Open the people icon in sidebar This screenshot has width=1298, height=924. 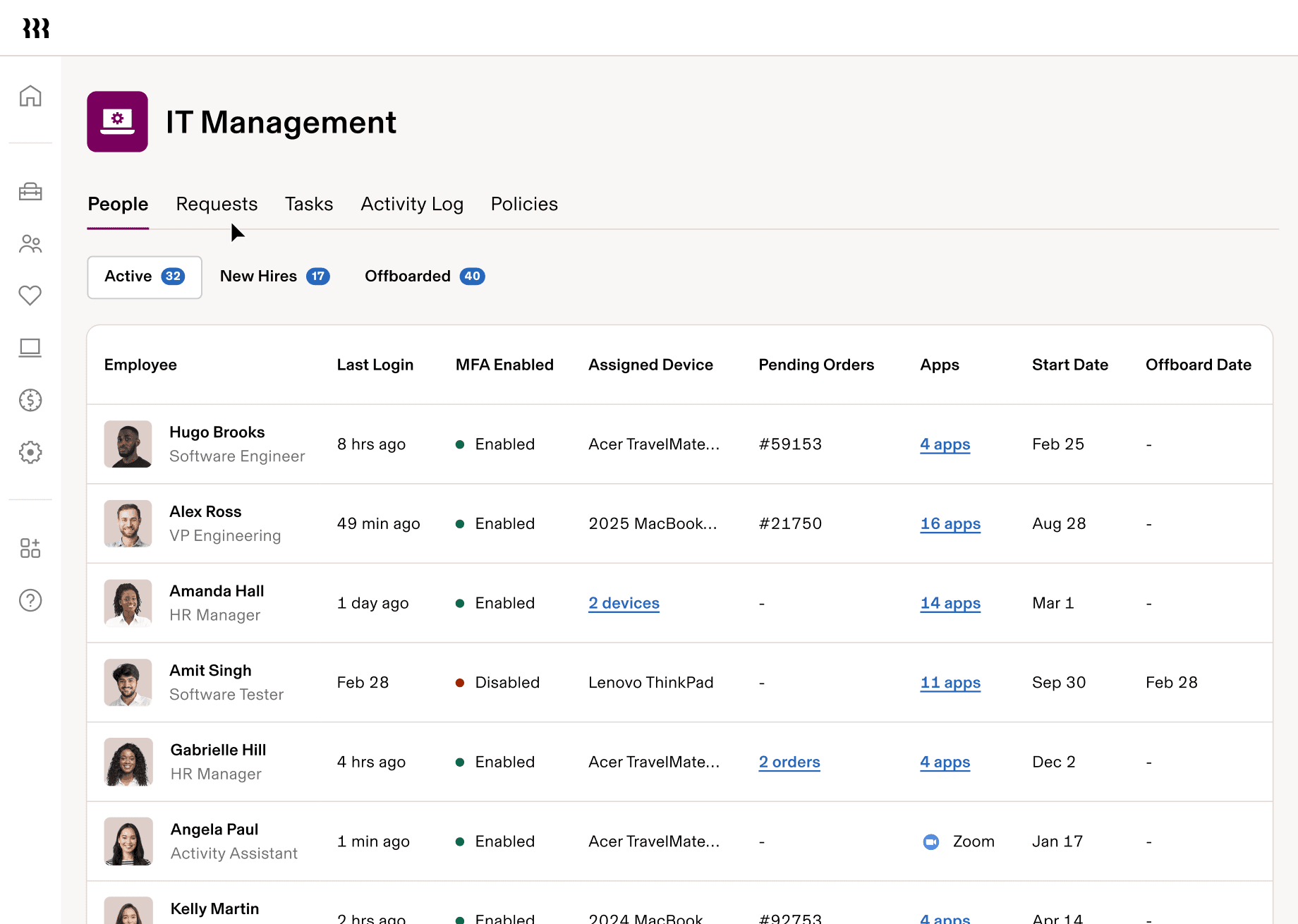click(30, 243)
